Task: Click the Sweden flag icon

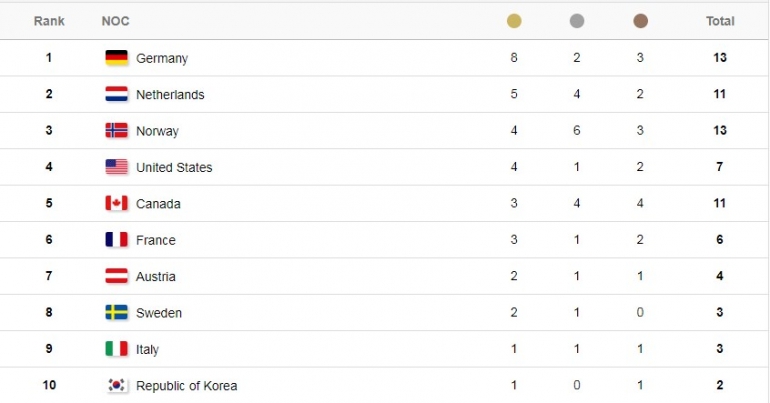Action: [116, 313]
